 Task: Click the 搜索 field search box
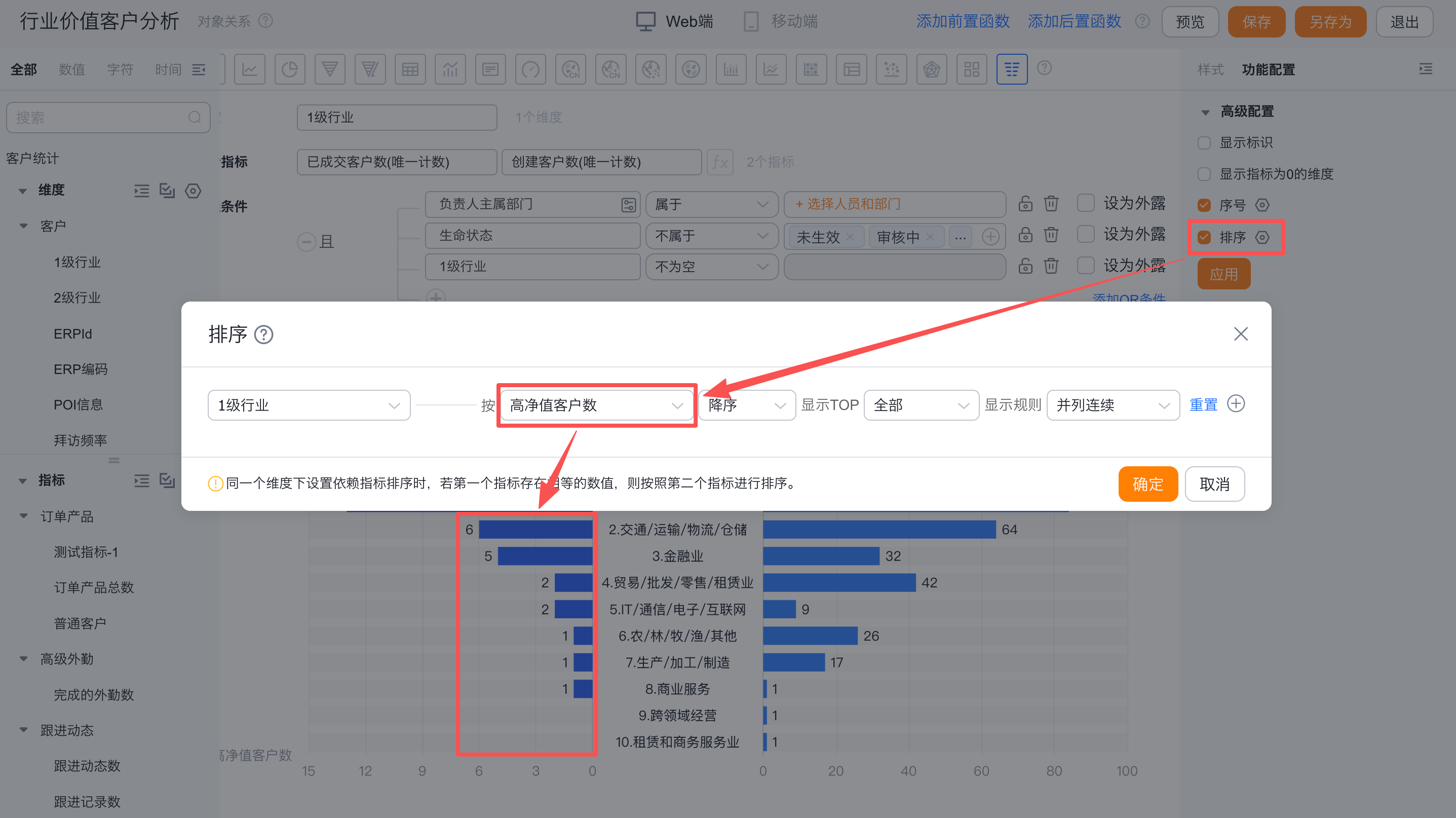[102, 118]
